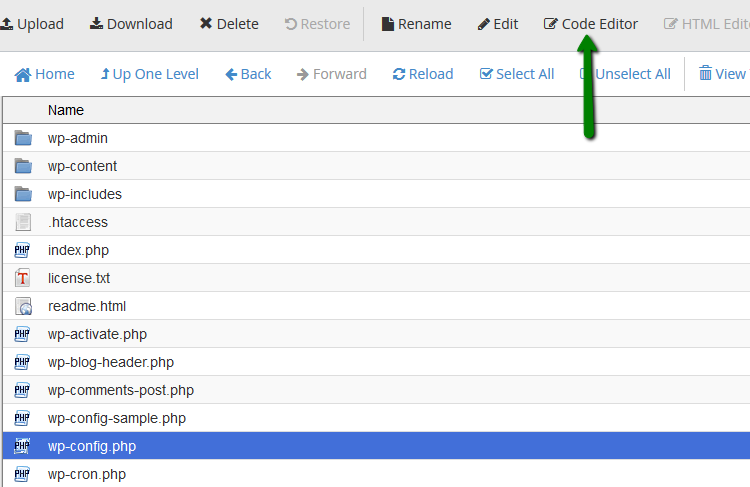Image resolution: width=750 pixels, height=487 pixels.
Task: Select the readme.html file icon
Action: pyautogui.click(x=23, y=306)
